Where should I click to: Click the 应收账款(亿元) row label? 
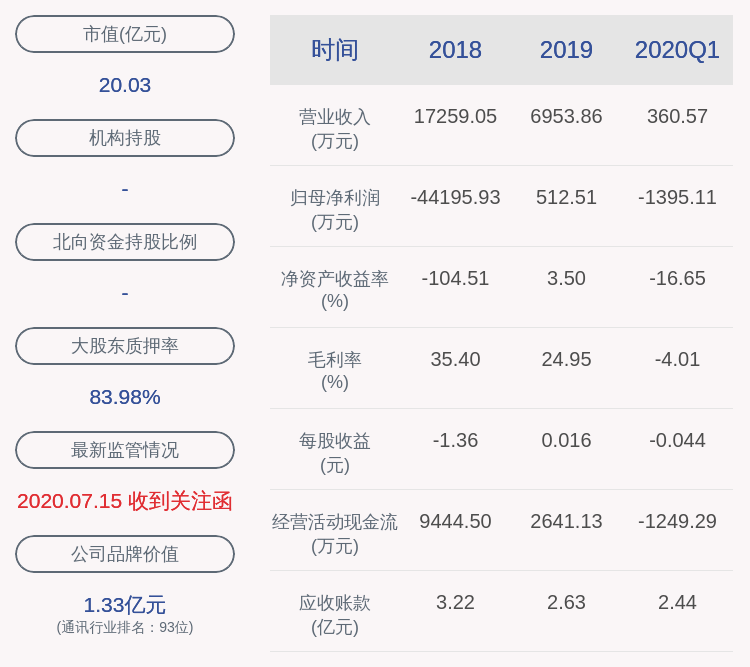(334, 614)
